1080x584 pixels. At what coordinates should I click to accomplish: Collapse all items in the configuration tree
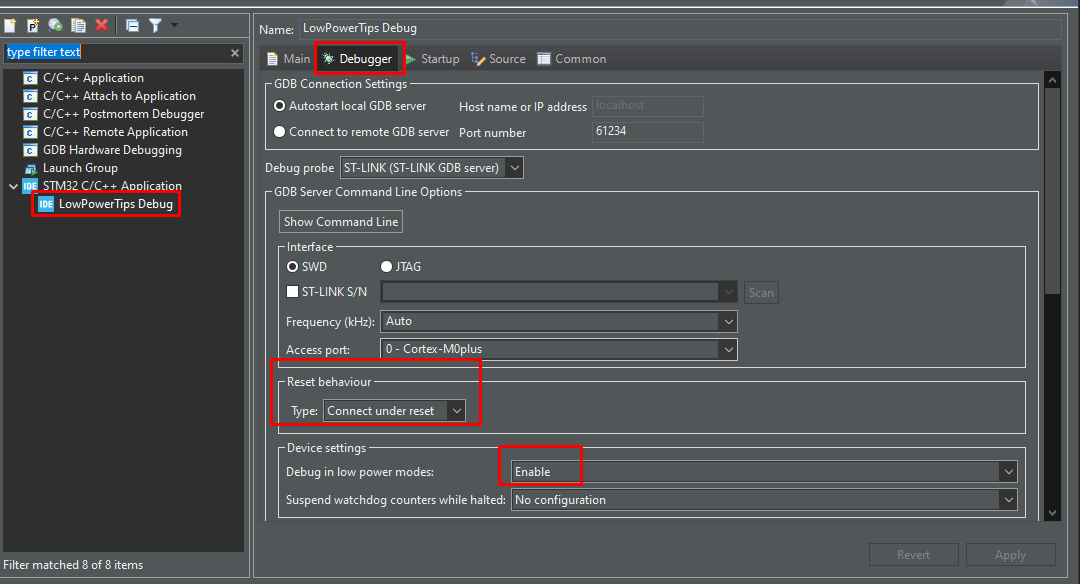tap(131, 25)
